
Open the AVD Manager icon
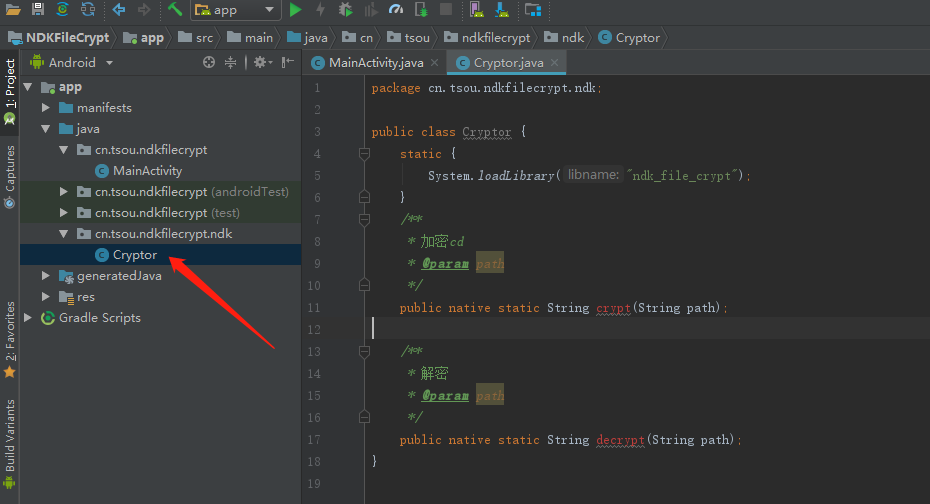pos(476,9)
